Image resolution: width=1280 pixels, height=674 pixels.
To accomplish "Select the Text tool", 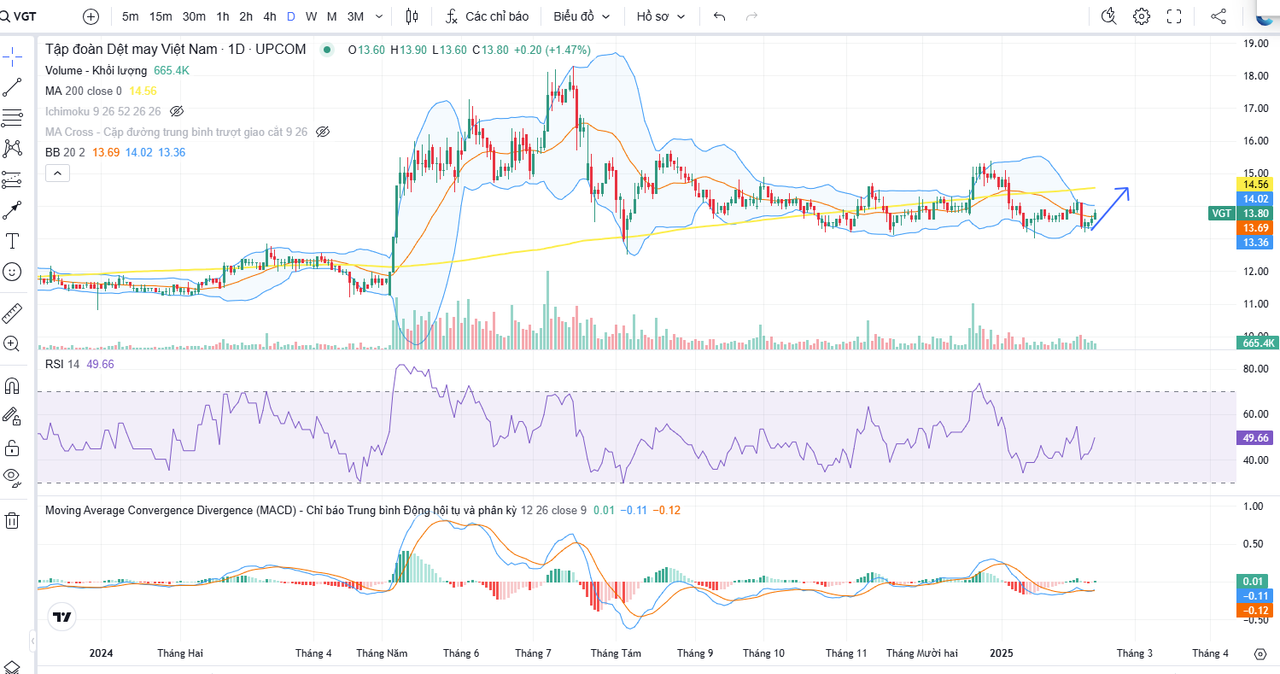I will pyautogui.click(x=12, y=241).
